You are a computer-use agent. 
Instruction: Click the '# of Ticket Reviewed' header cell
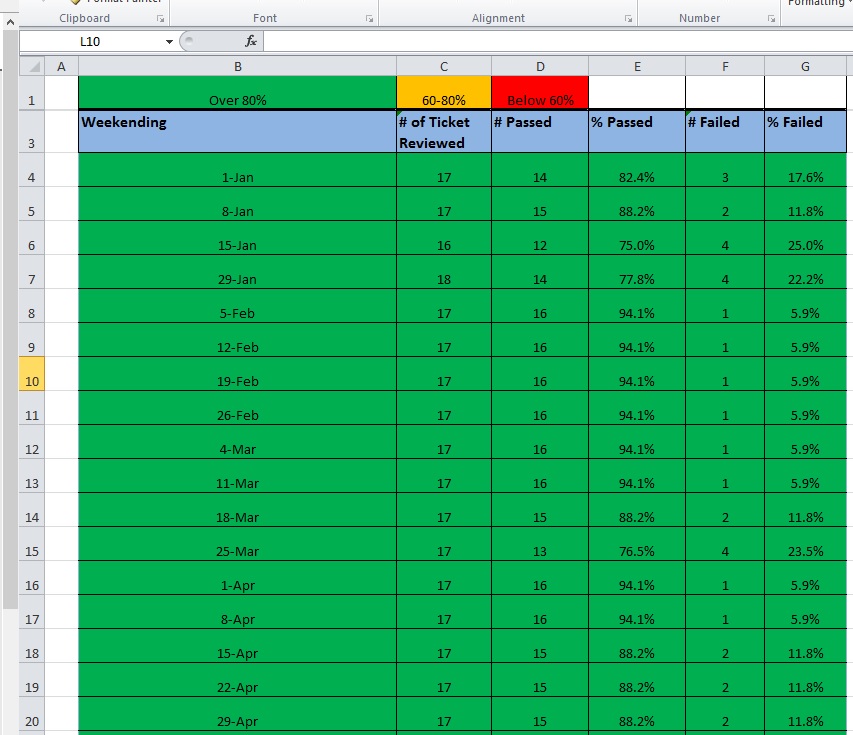444,132
